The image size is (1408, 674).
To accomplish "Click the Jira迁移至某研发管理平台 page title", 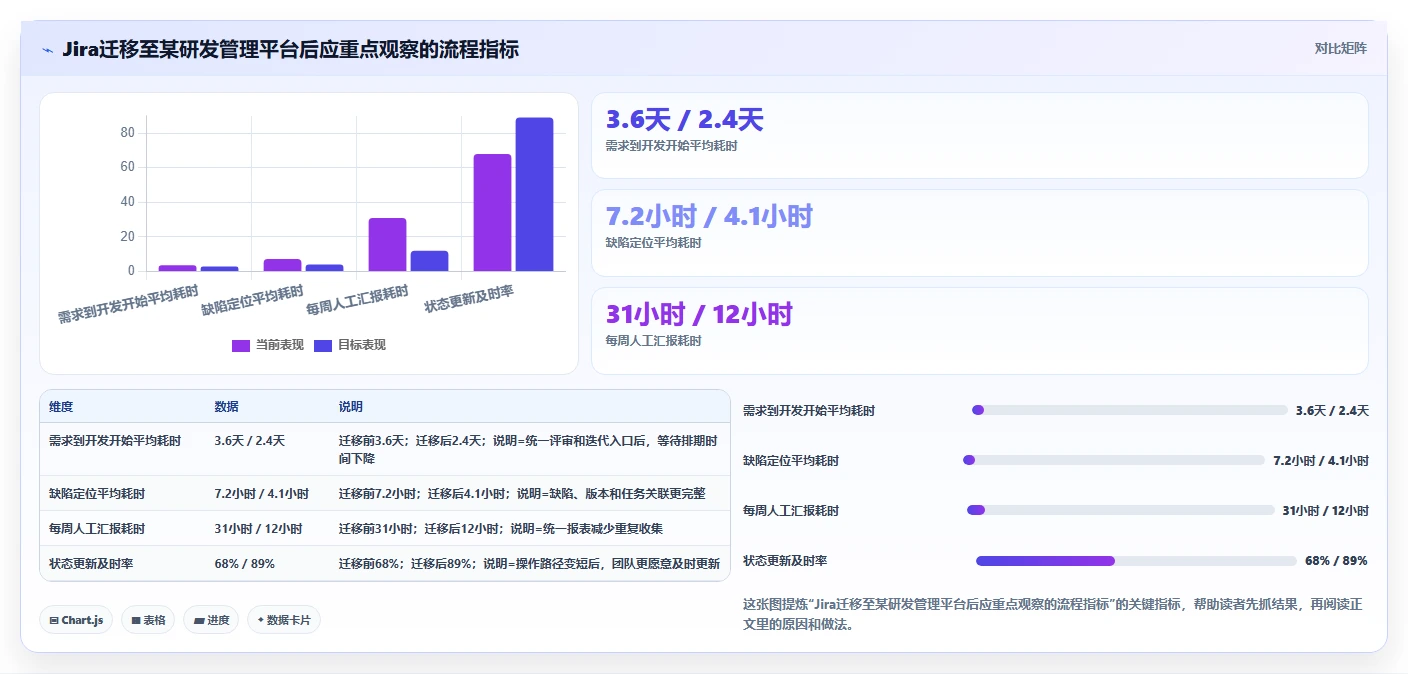I will 290,49.
